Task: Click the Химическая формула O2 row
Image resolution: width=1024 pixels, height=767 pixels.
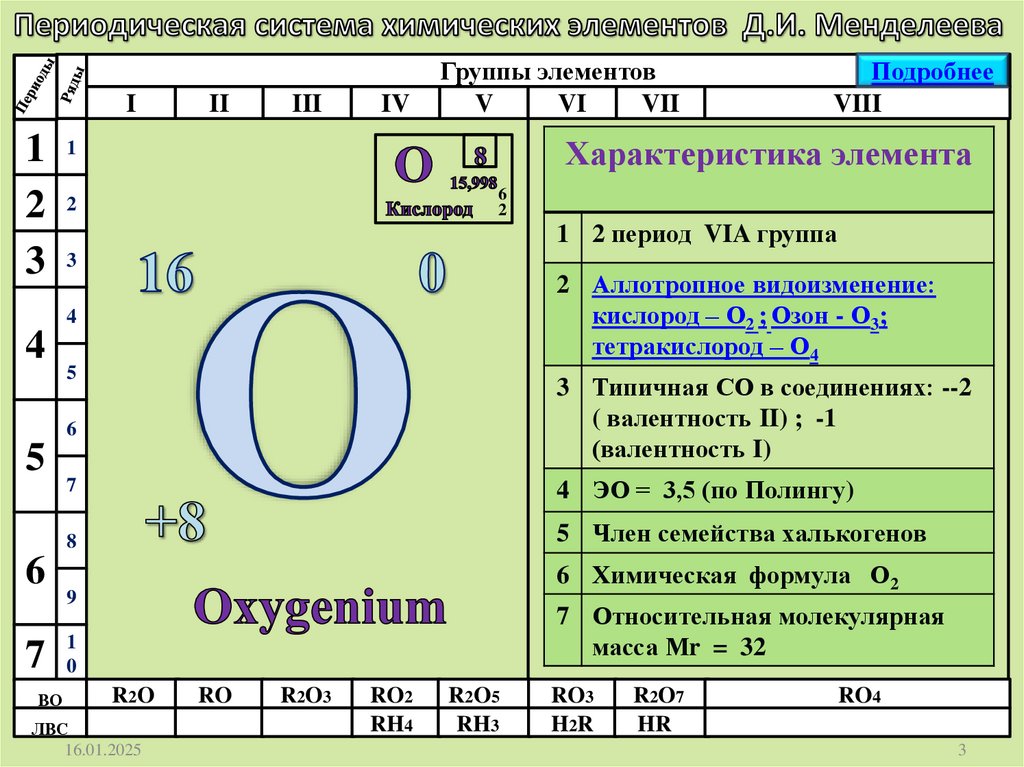Action: 769,575
